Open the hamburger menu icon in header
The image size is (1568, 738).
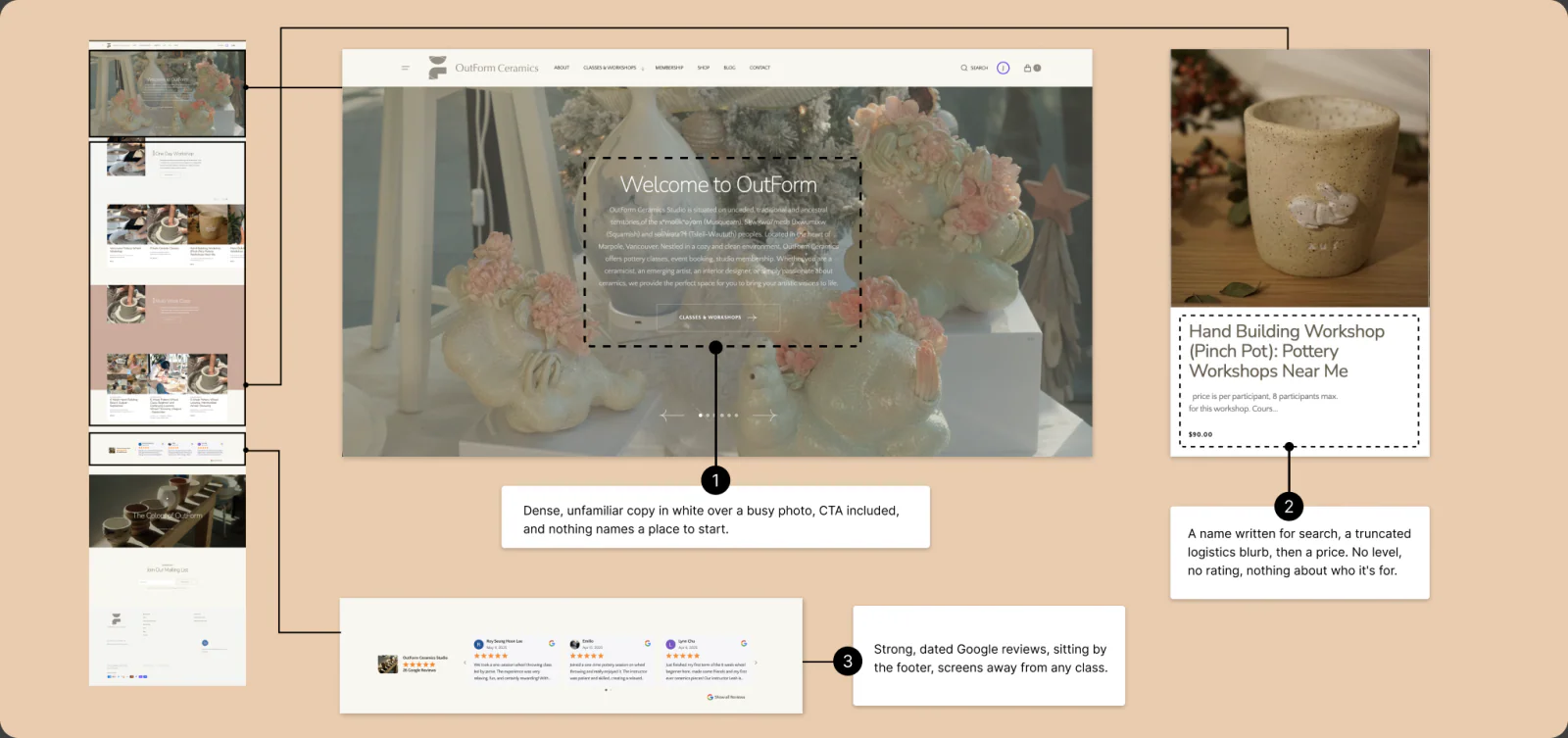[405, 68]
